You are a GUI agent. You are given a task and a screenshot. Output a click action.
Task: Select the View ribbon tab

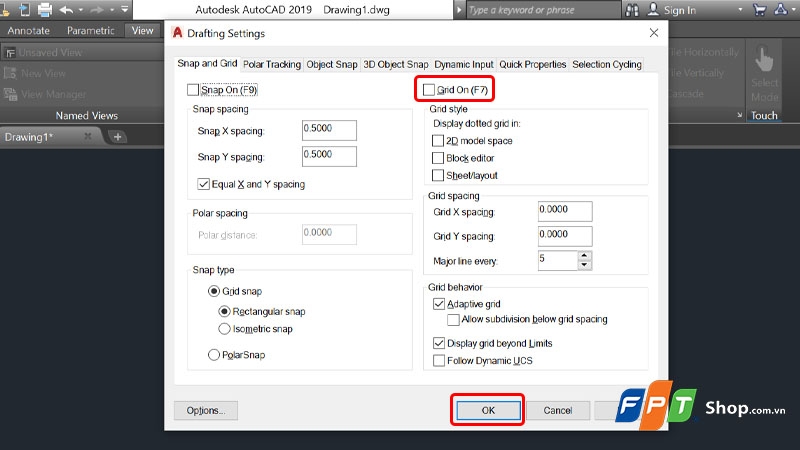click(x=142, y=31)
